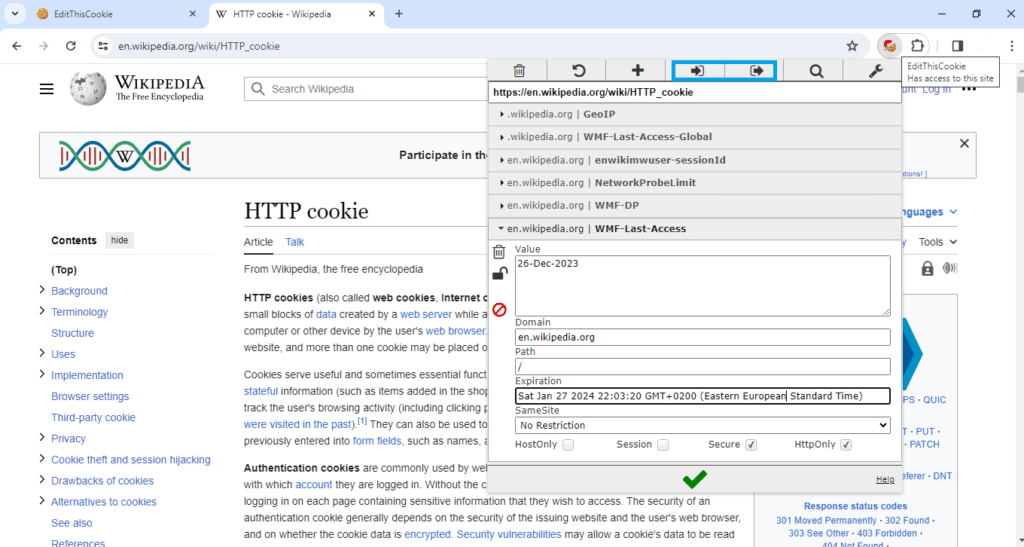
Task: Open the Tools dropdown menu
Action: point(938,242)
